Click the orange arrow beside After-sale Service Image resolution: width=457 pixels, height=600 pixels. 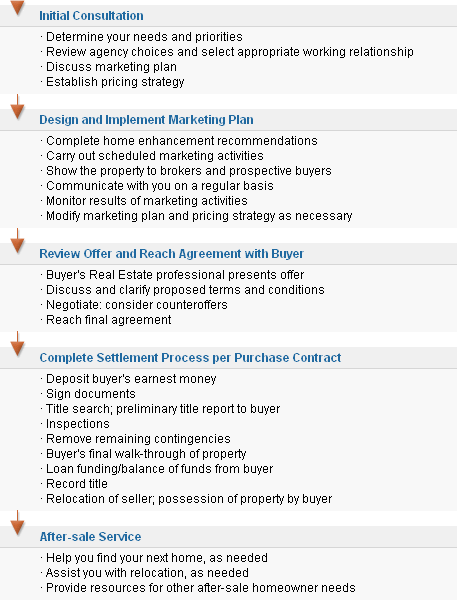[x=17, y=523]
